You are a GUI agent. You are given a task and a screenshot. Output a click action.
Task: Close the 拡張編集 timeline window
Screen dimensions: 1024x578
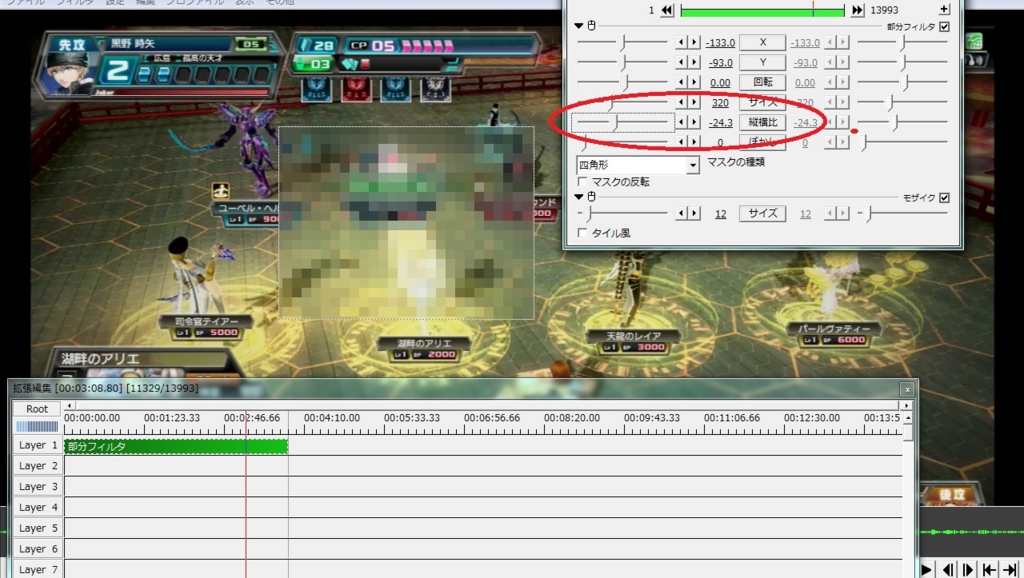pos(907,389)
